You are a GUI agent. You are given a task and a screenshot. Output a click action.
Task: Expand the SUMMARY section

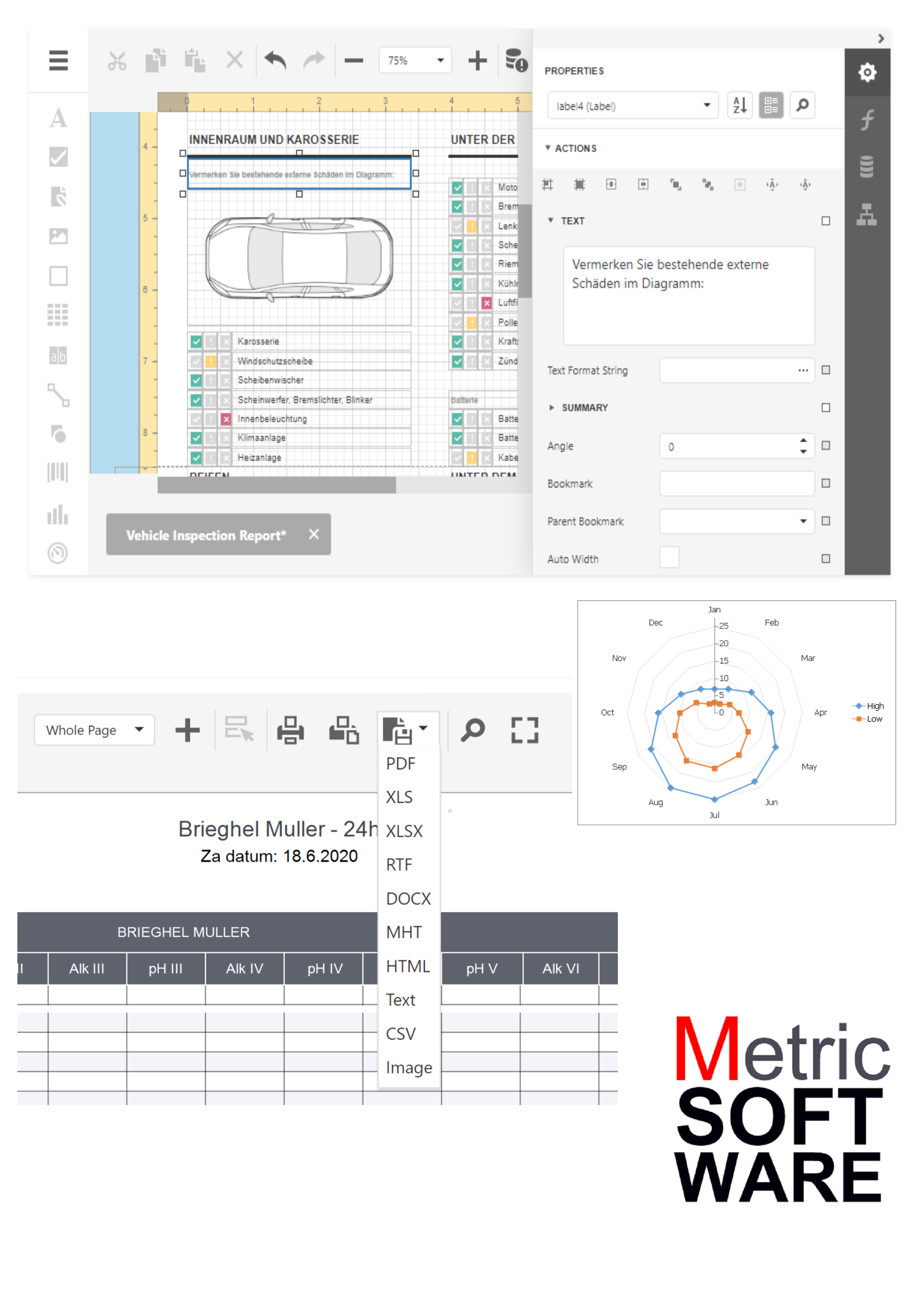(551, 407)
